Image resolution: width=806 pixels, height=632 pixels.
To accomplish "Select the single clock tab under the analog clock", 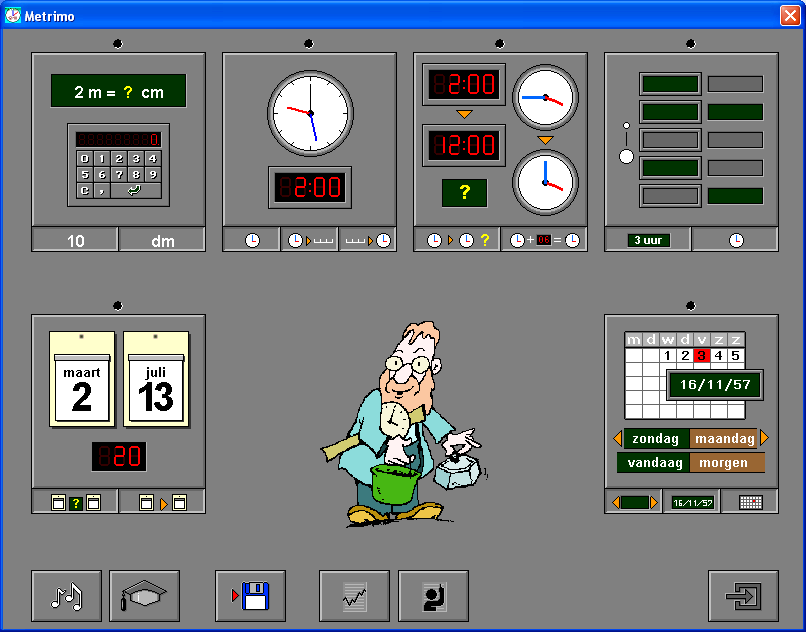I will click(252, 240).
